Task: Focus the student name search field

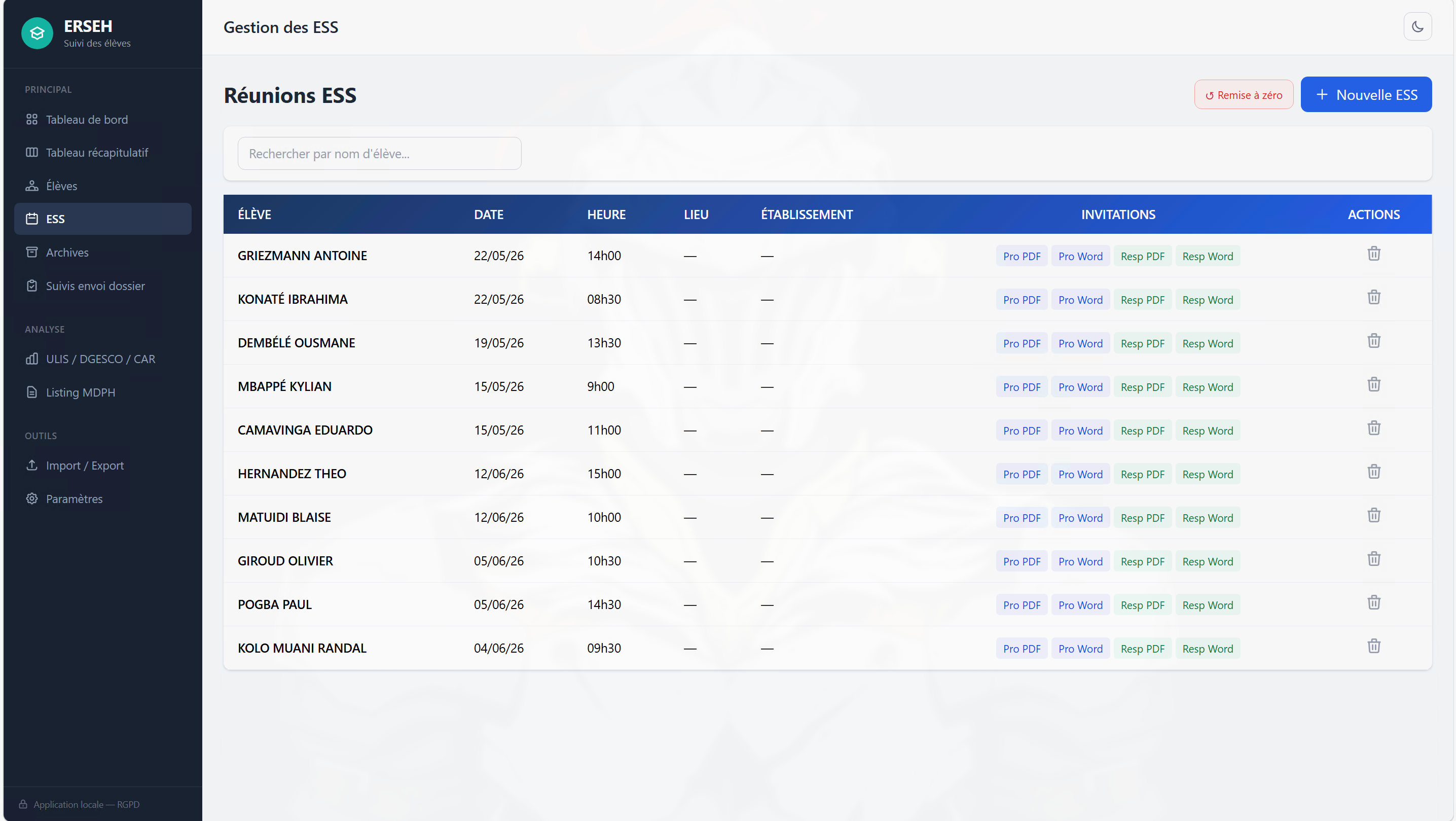Action: 379,153
